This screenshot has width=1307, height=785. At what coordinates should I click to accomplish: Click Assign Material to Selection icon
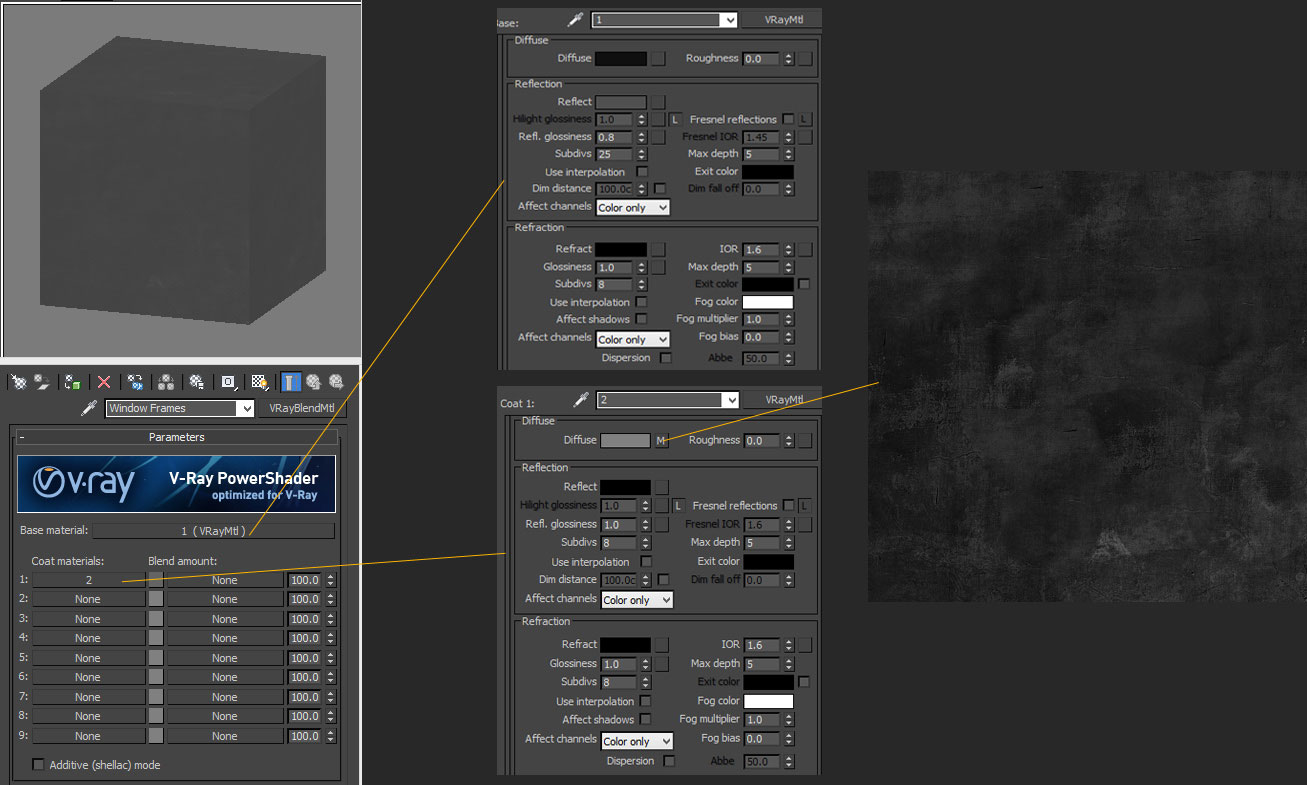tap(73, 382)
